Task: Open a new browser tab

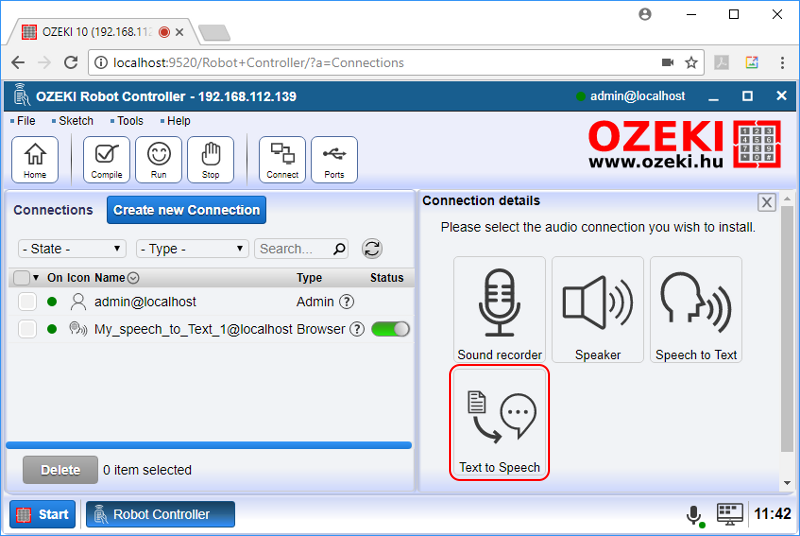Action: coord(214,33)
